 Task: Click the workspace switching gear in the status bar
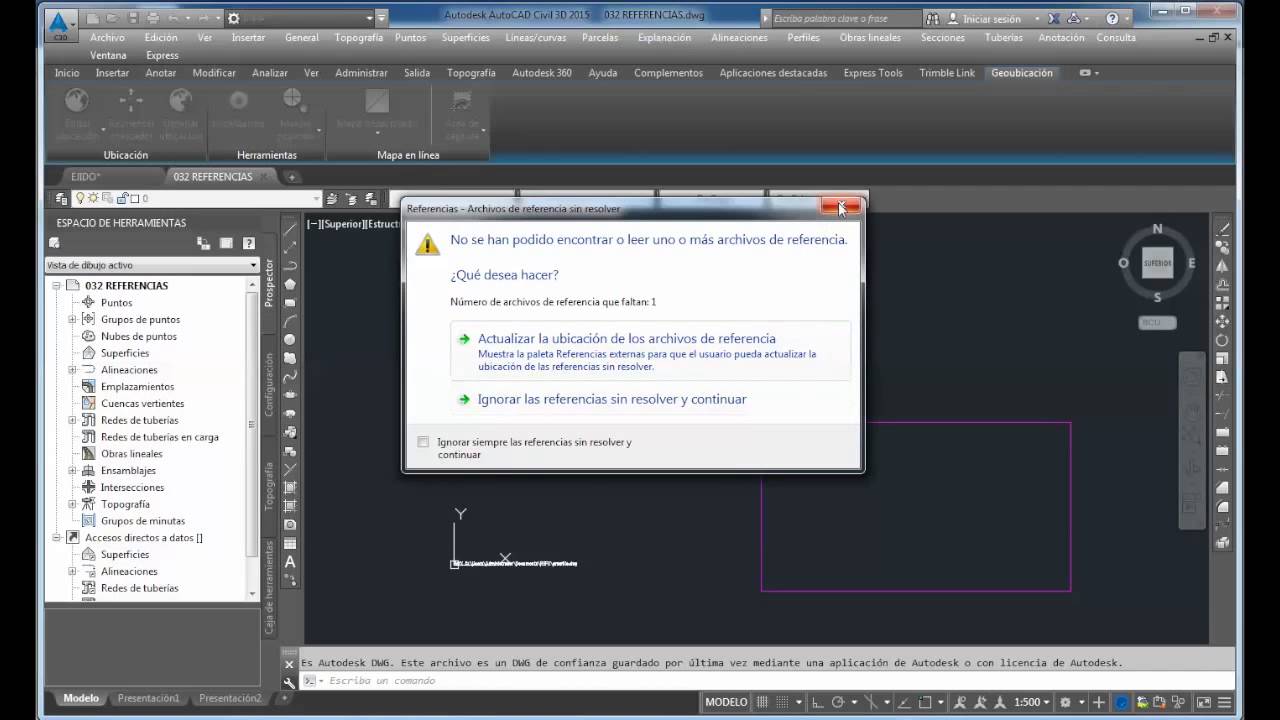click(x=1065, y=702)
